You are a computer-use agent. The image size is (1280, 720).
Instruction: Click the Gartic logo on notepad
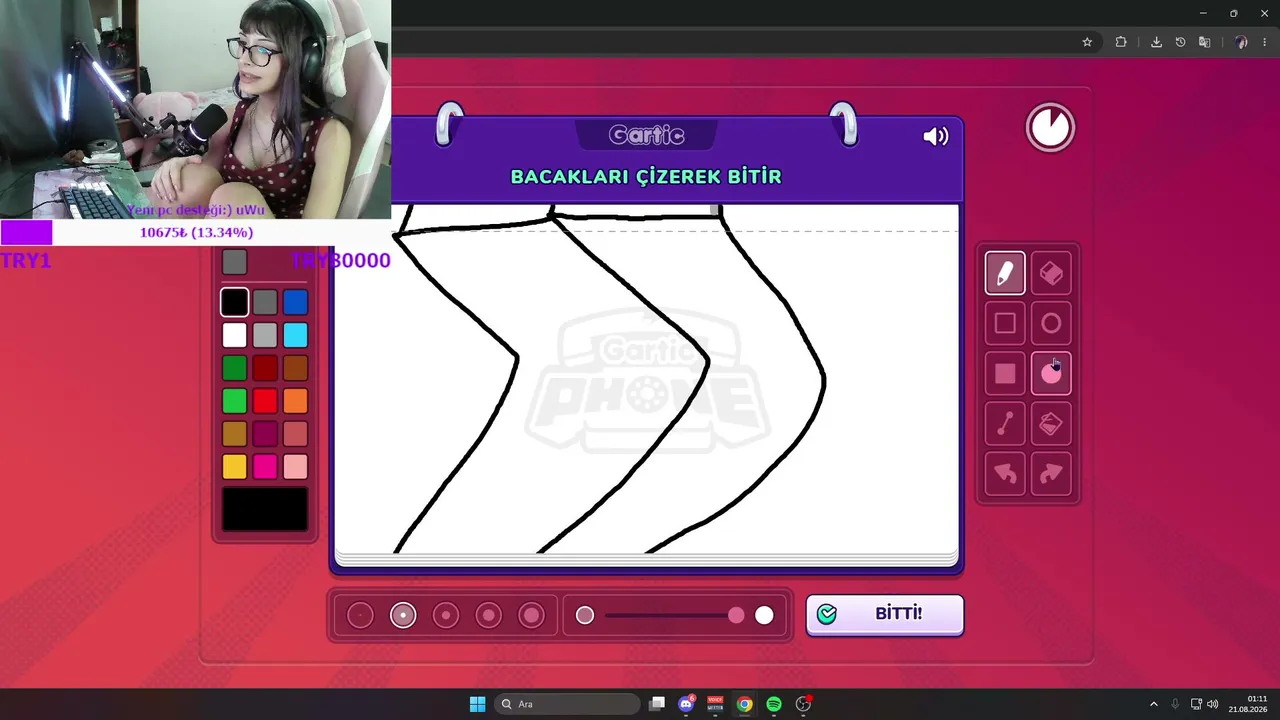[647, 135]
